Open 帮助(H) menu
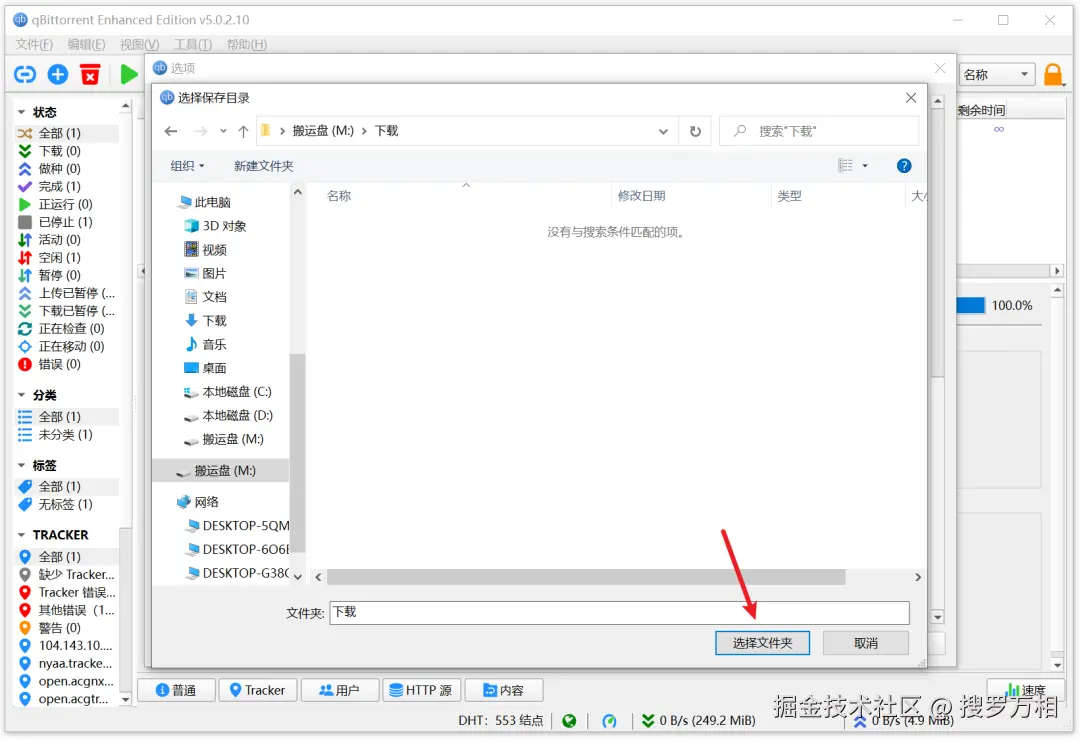The image size is (1080, 742). [x=247, y=45]
